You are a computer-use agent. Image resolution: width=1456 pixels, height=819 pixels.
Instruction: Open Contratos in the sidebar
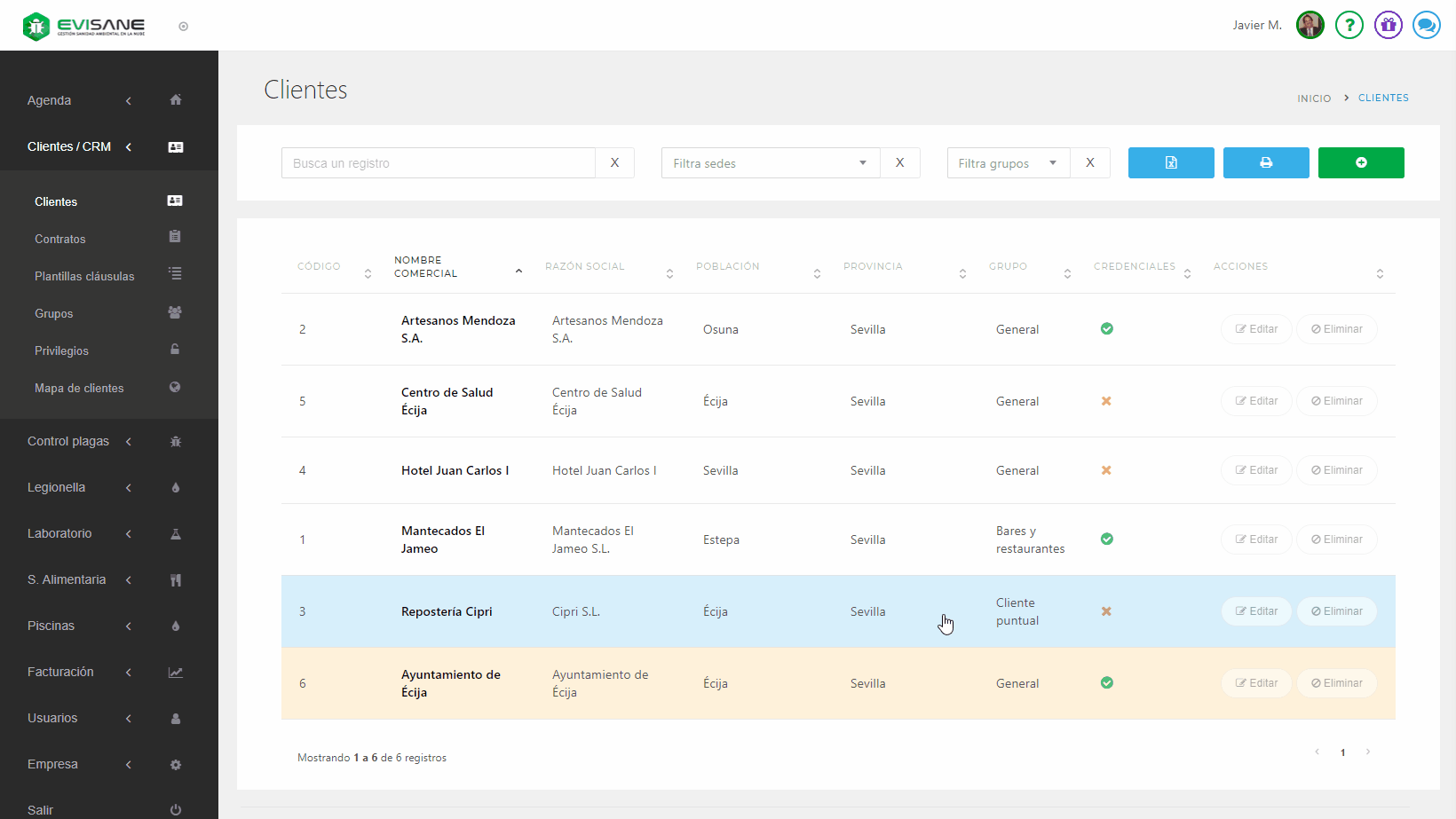60,239
